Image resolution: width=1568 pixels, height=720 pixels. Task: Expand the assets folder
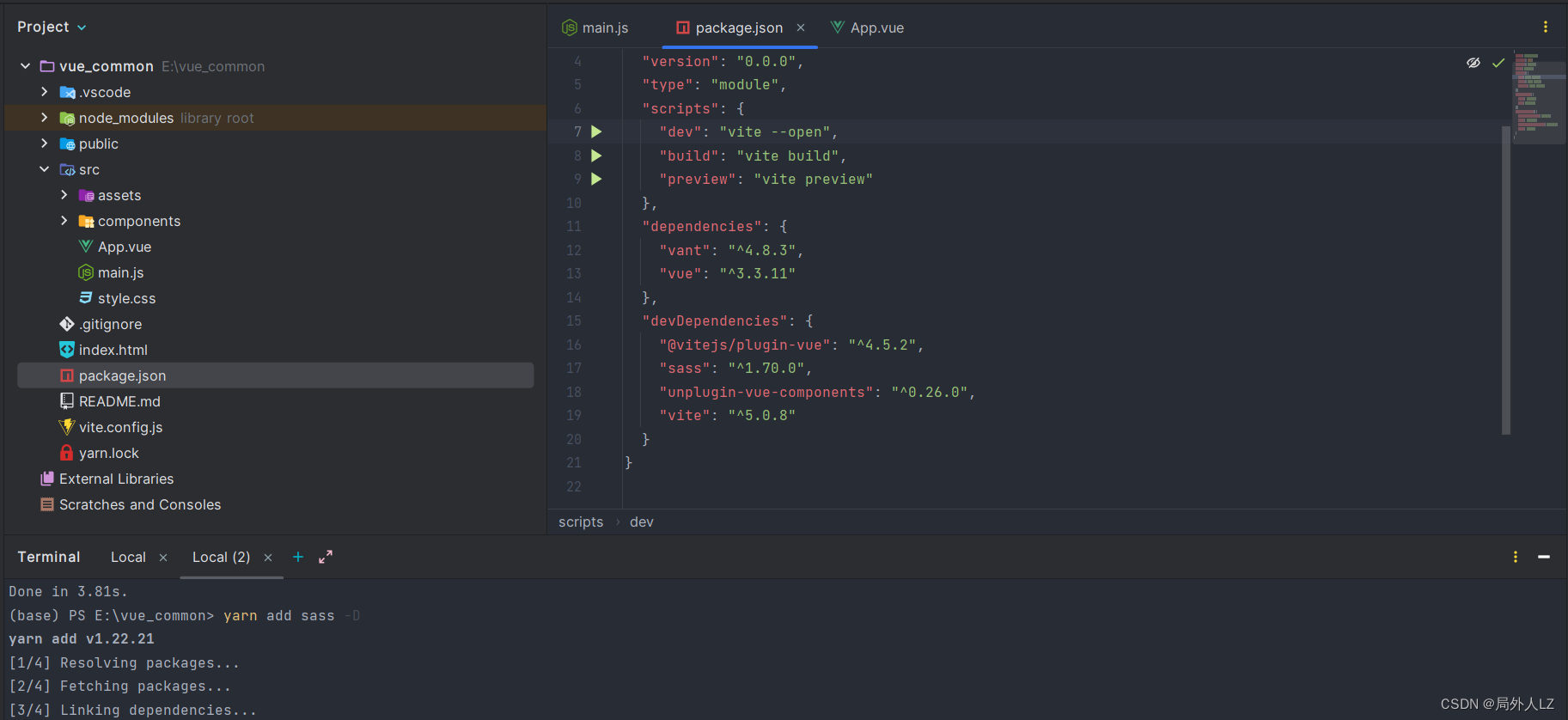(x=64, y=195)
